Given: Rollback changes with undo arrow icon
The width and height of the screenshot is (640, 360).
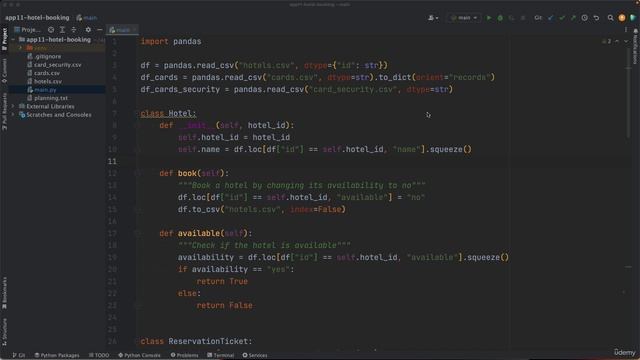Looking at the screenshot, I should (596, 18).
